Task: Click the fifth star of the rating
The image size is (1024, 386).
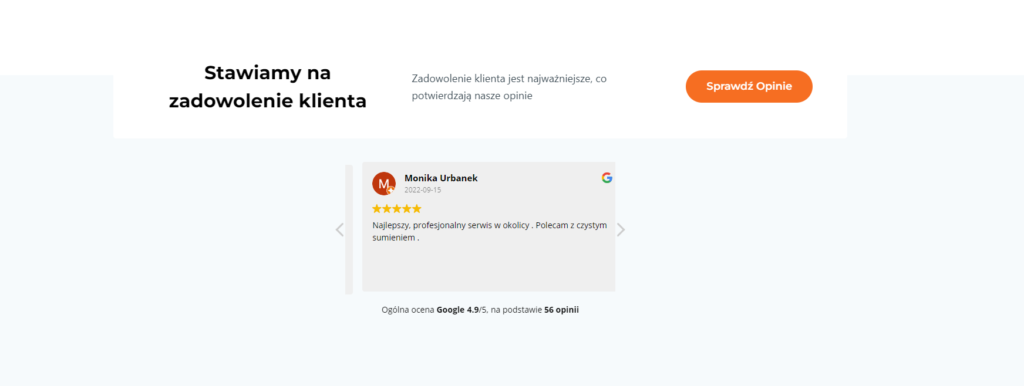Action: [417, 209]
